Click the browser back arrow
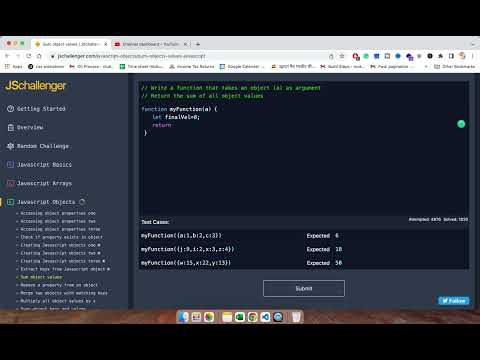This screenshot has width=480, height=360. click(7, 56)
